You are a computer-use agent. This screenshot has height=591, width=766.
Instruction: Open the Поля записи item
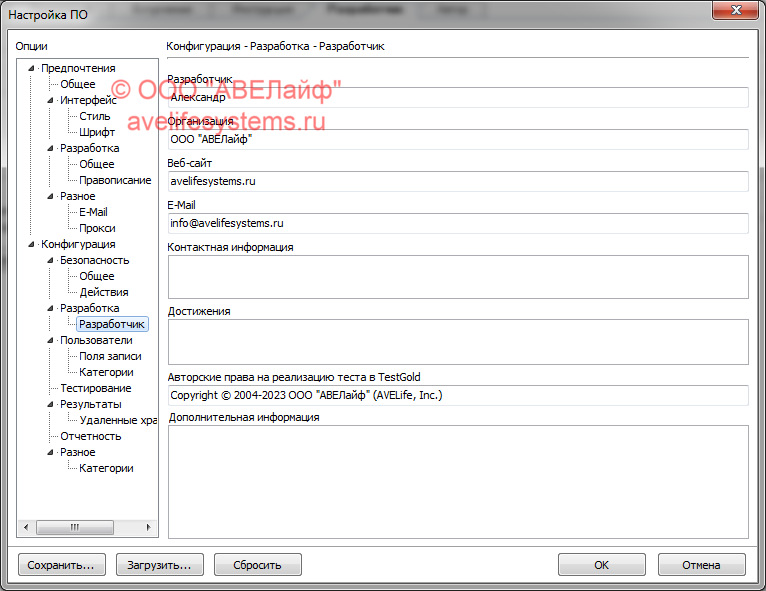[x=110, y=356]
